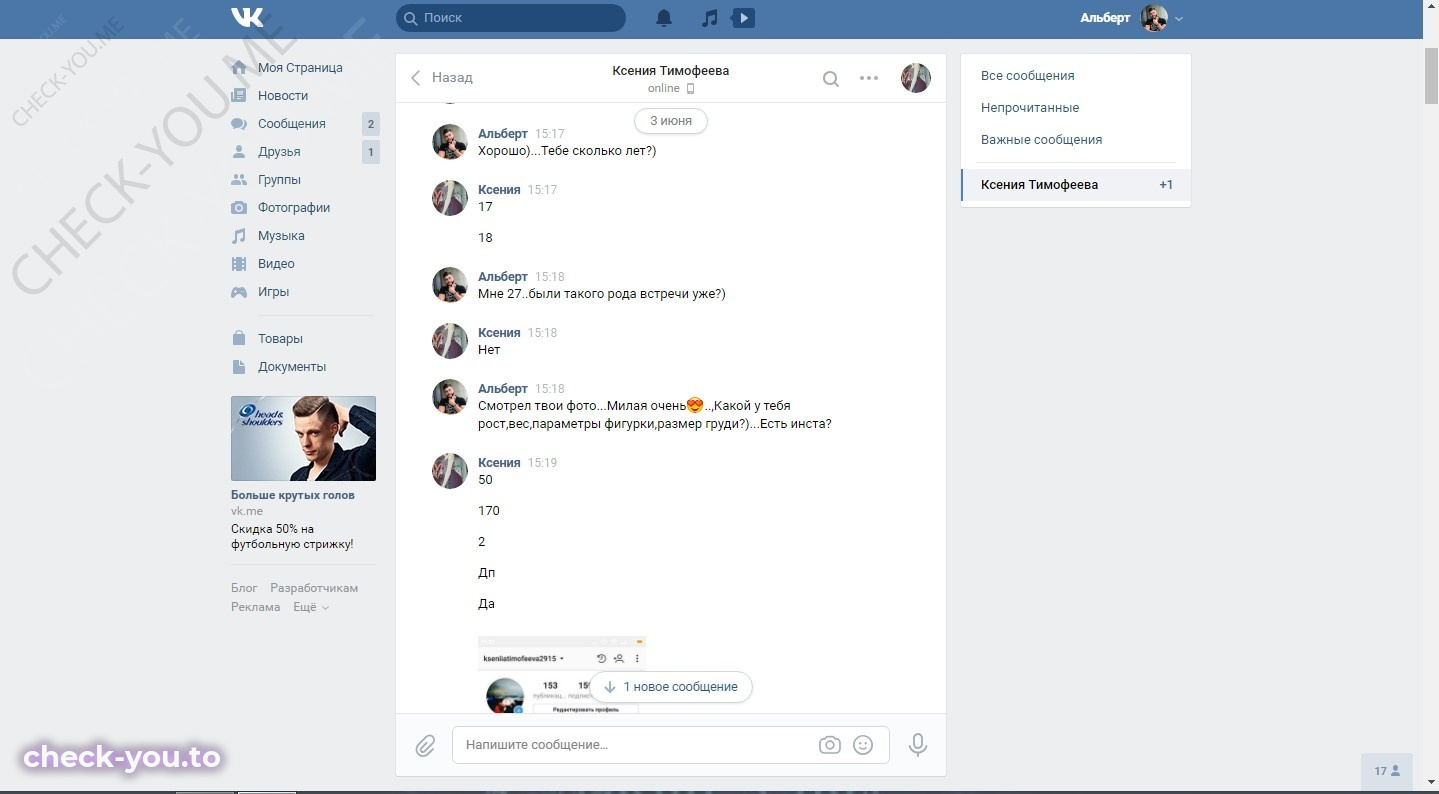Attach a file with the paperclip icon

click(x=425, y=746)
